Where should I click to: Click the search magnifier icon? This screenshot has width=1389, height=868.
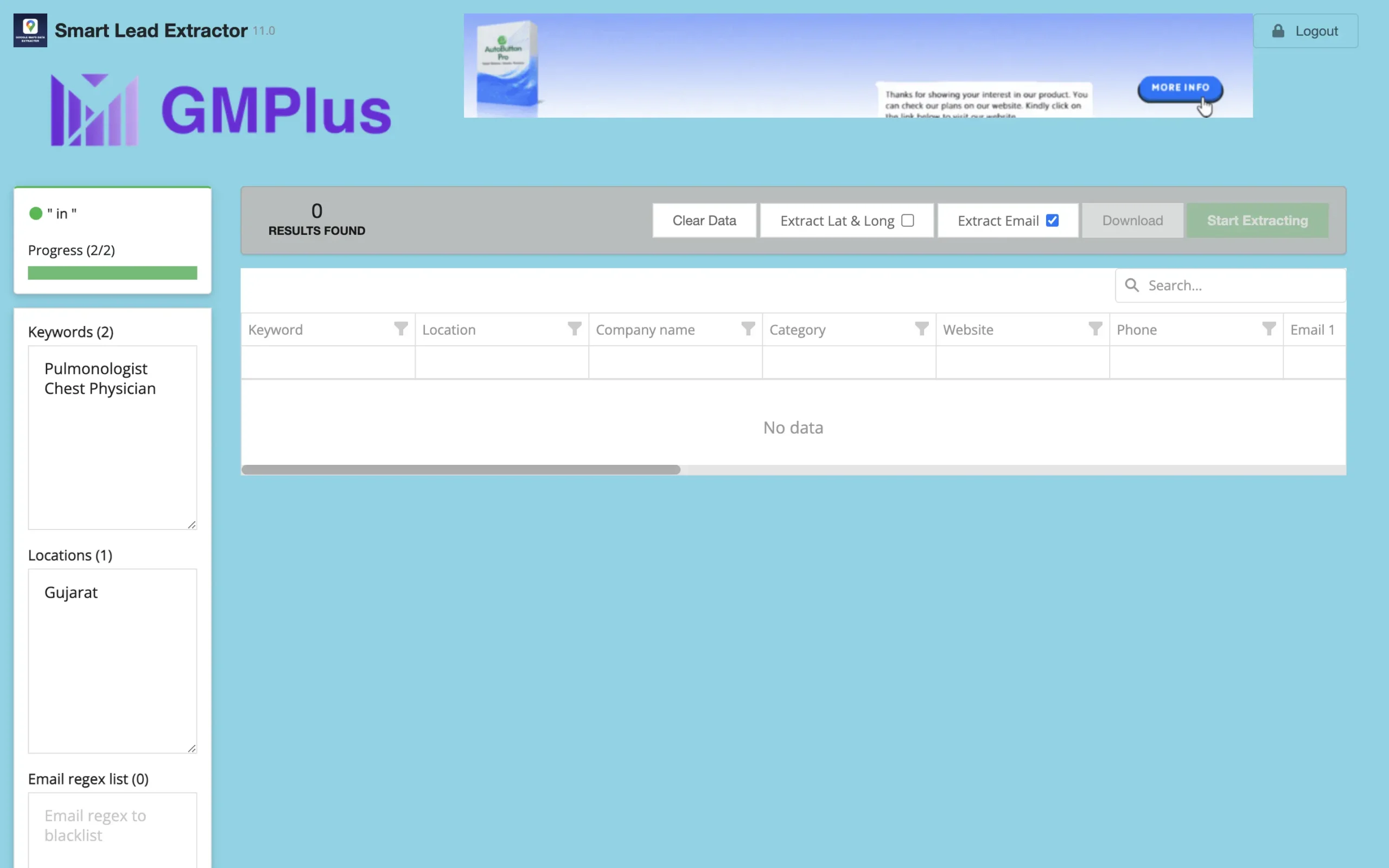[x=1132, y=285]
